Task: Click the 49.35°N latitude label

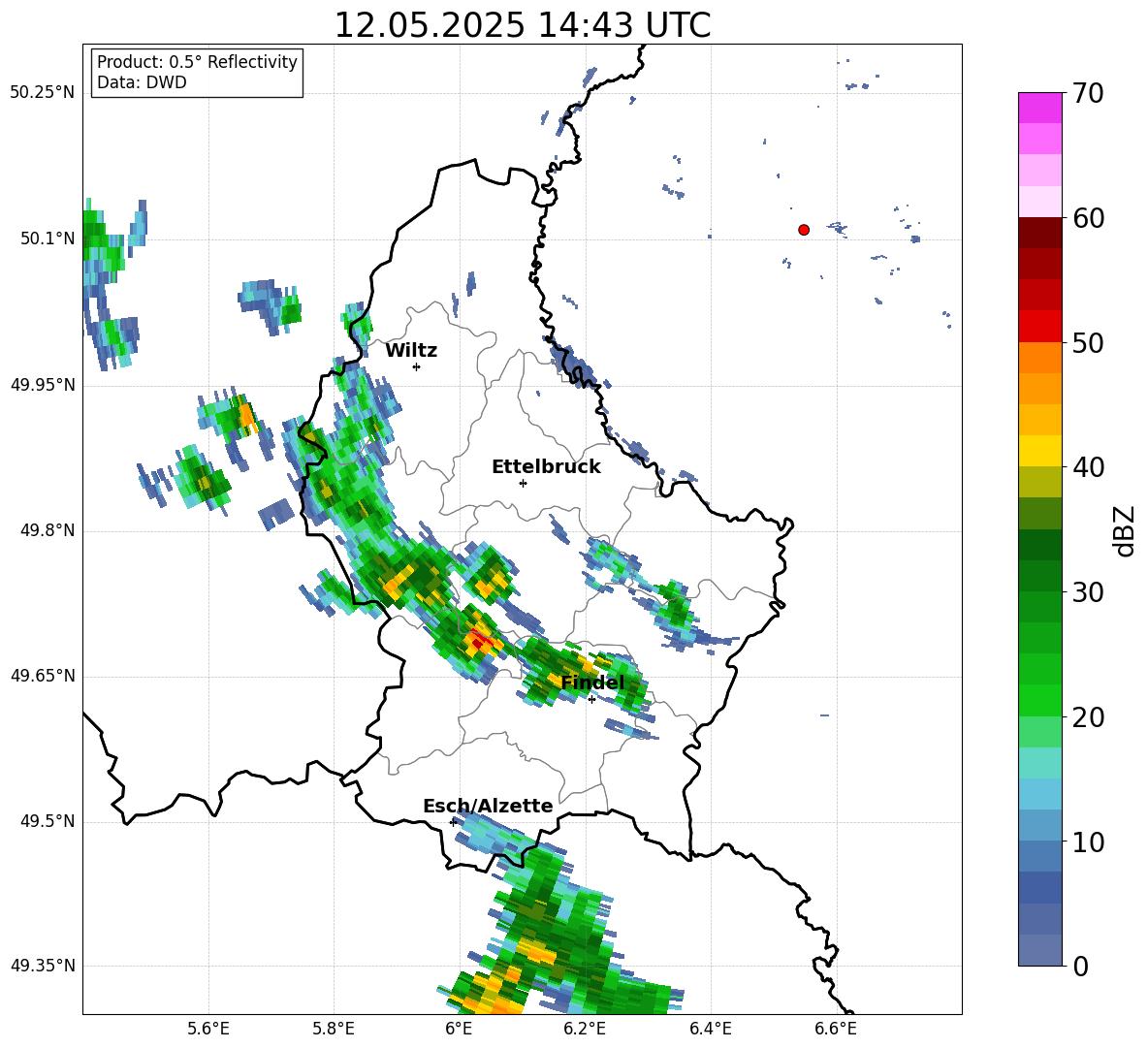Action: (x=43, y=966)
